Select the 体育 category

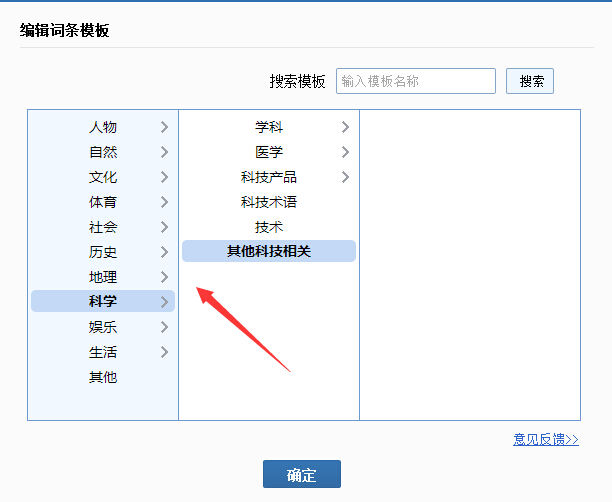103,202
